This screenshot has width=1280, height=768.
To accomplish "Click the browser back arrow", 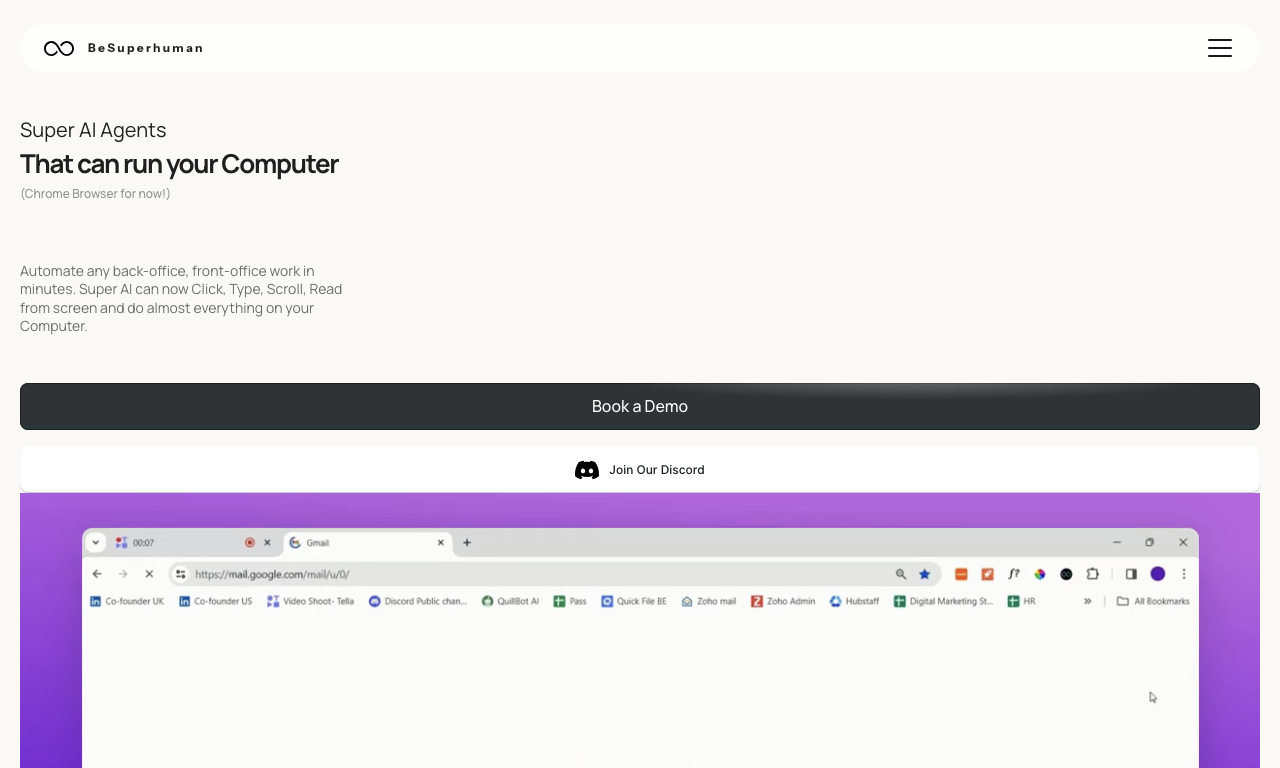I will (97, 574).
